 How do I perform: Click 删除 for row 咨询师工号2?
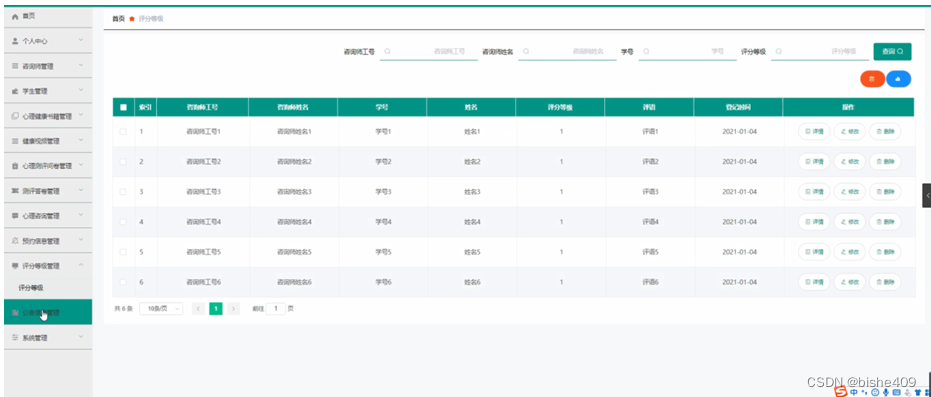885,161
